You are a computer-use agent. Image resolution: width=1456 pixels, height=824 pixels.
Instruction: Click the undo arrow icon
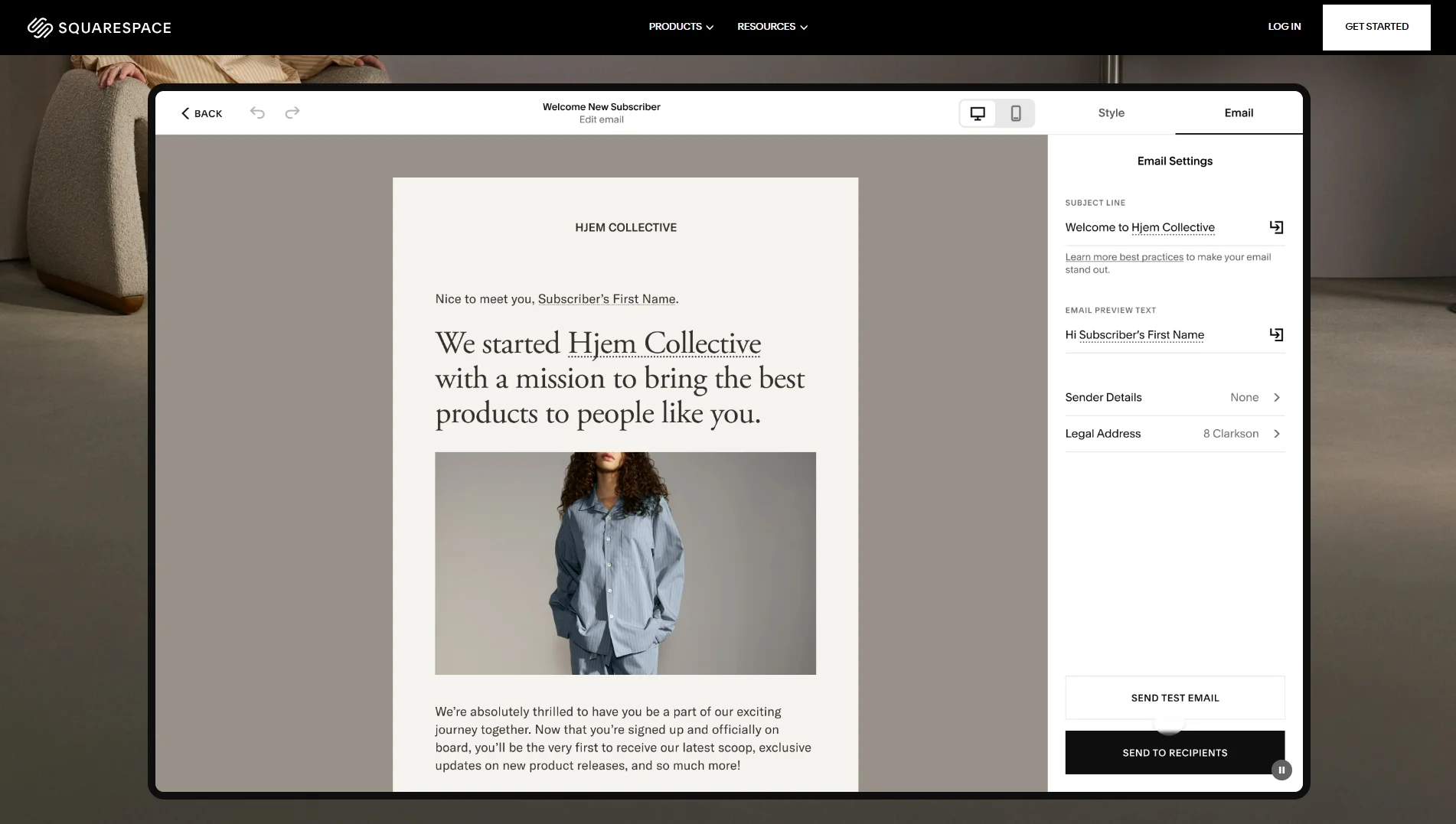coord(257,112)
